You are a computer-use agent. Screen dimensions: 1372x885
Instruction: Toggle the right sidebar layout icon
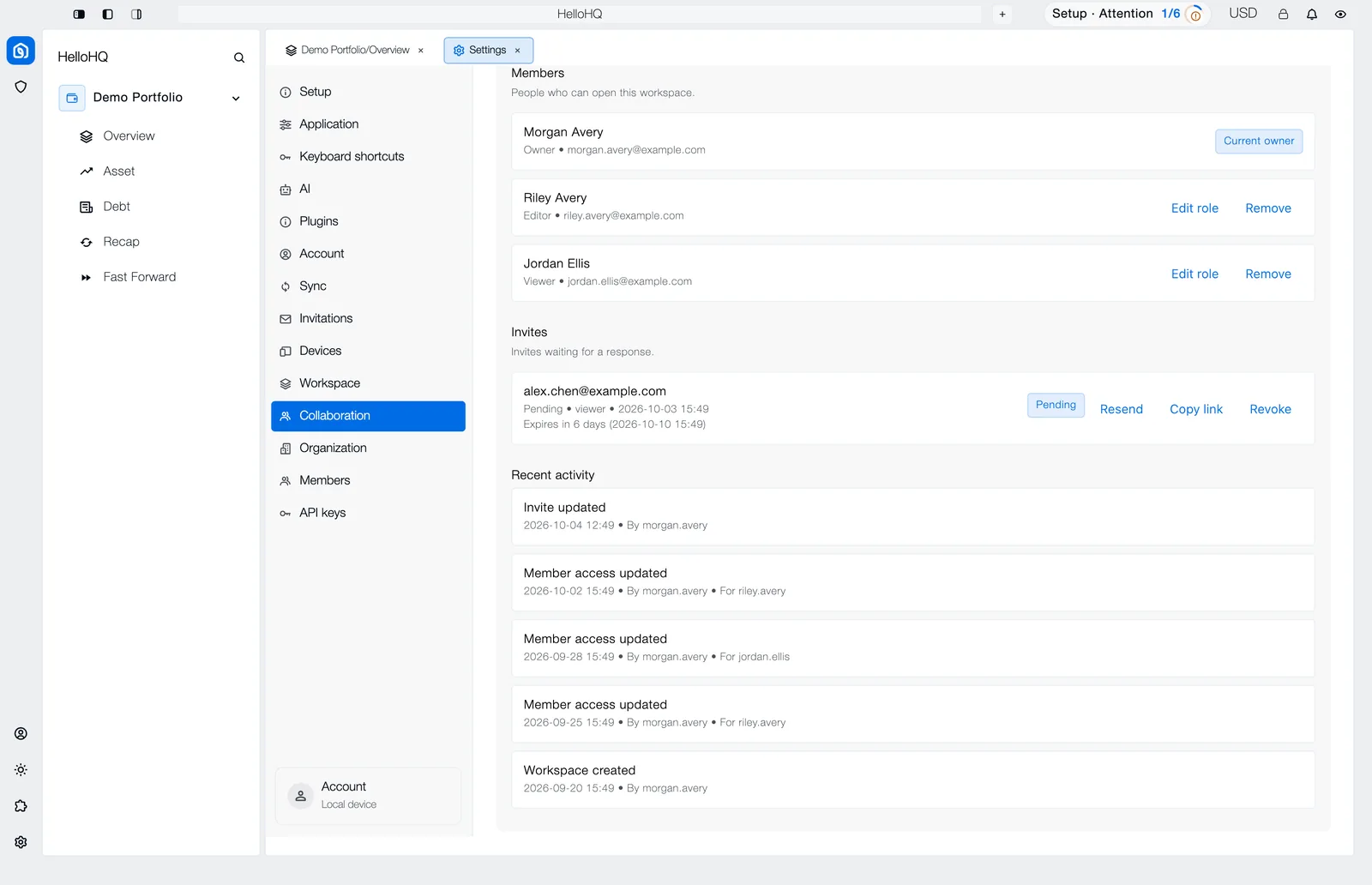136,14
